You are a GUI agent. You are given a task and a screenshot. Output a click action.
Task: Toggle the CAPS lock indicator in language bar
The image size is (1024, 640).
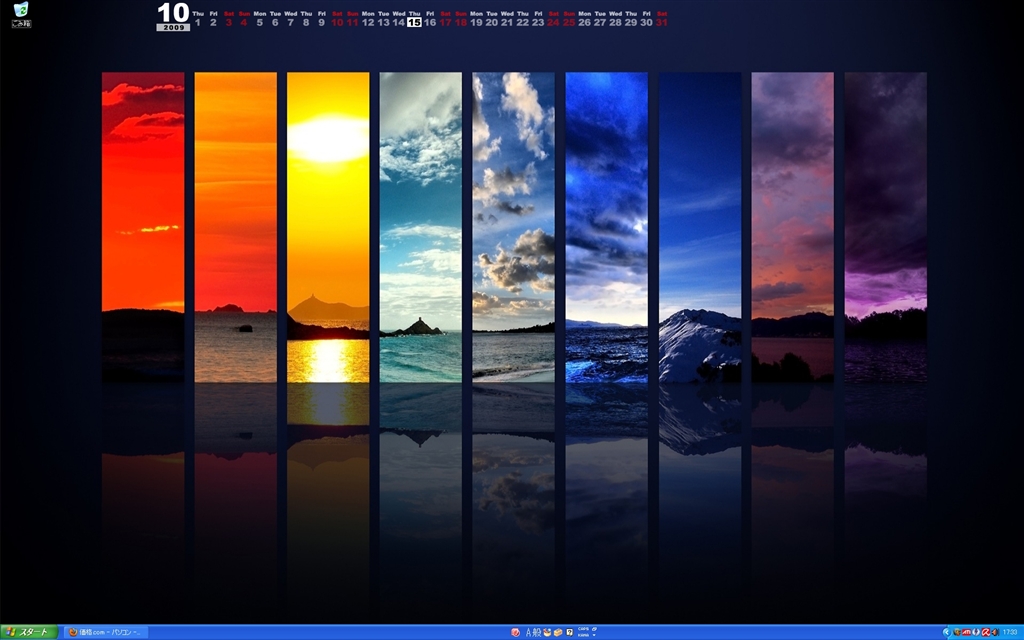[583, 629]
